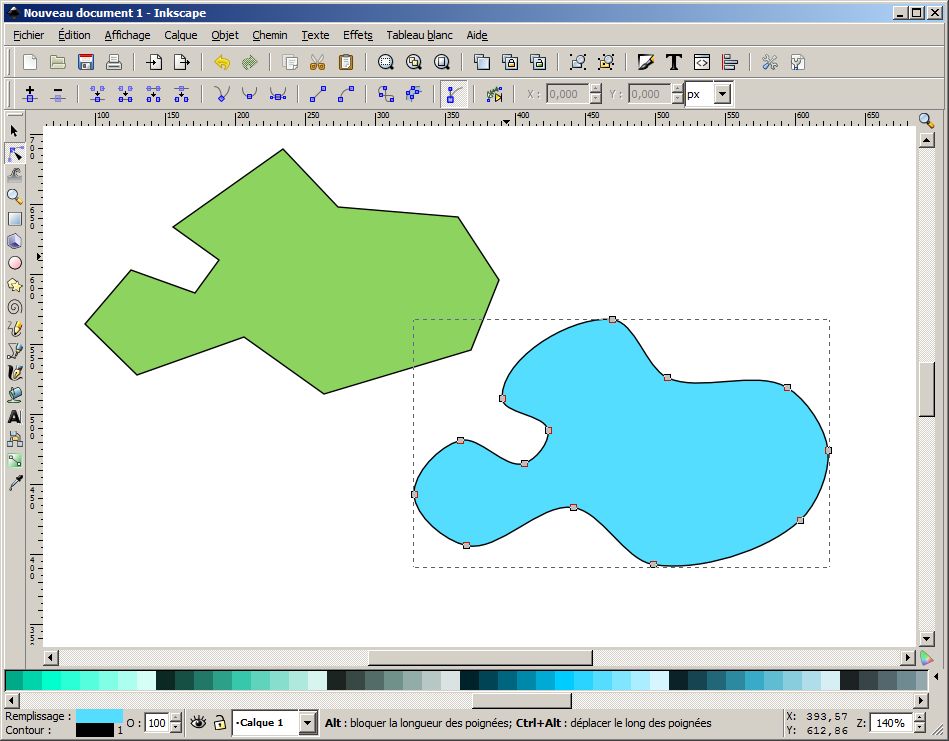Select the Pencil freehand tool

[15, 329]
